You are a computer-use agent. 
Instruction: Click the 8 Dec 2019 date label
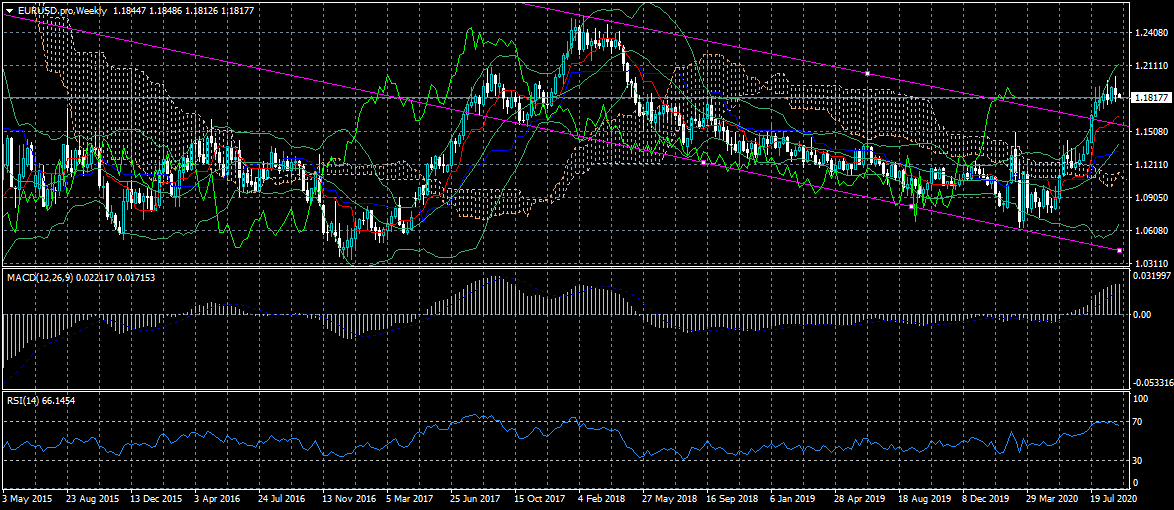pyautogui.click(x=985, y=497)
